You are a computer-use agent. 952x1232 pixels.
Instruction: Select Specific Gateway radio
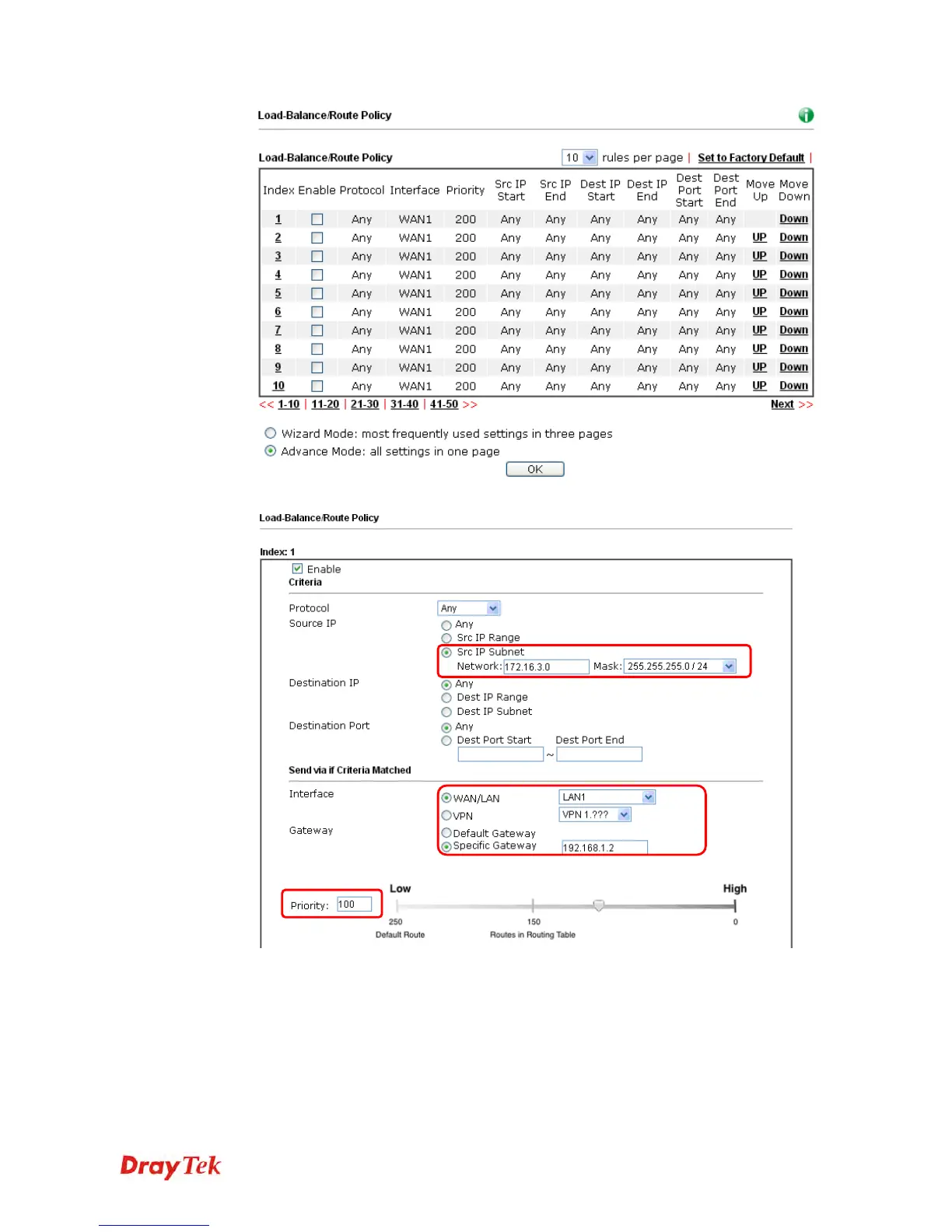[446, 846]
